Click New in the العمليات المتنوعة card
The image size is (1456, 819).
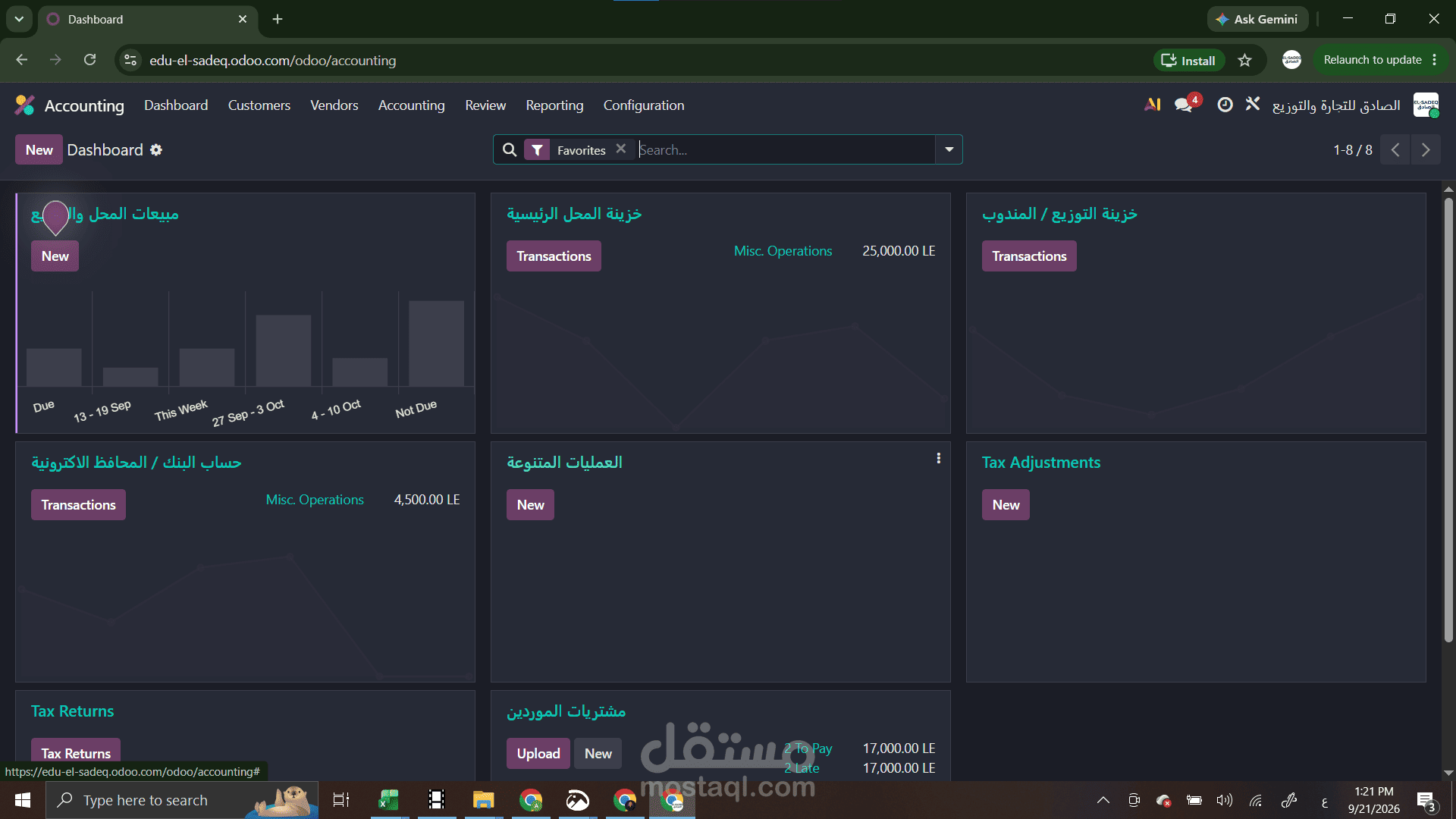tap(530, 505)
